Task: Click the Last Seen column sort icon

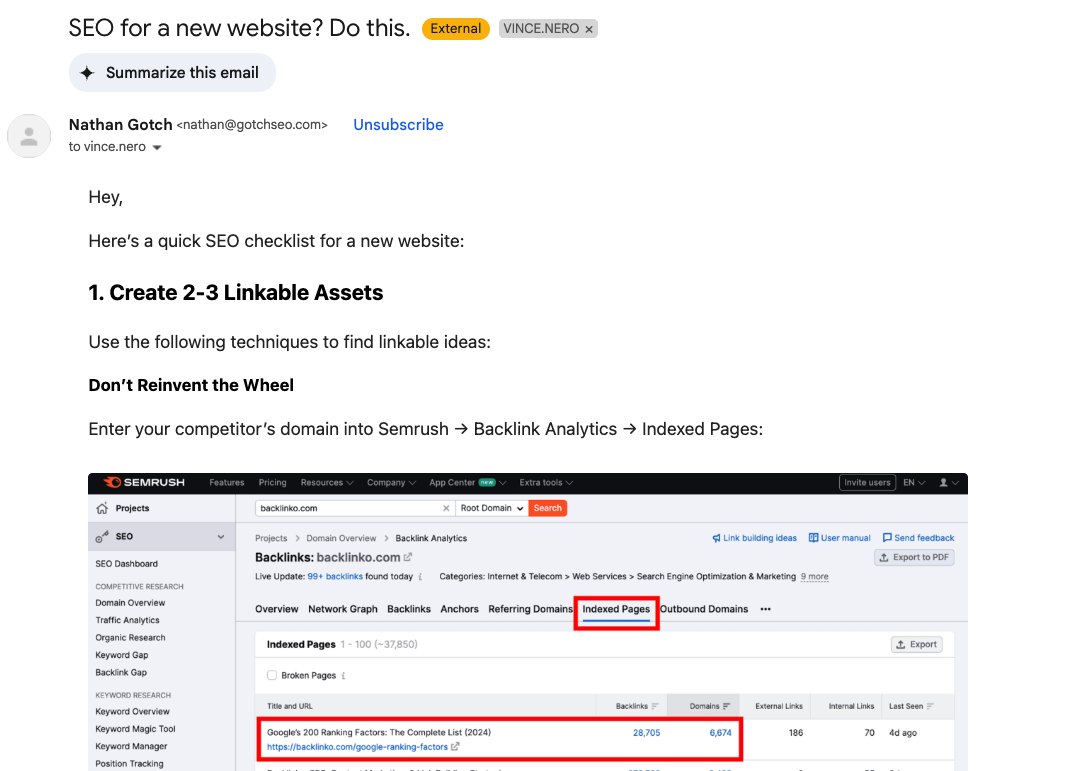Action: (930, 706)
